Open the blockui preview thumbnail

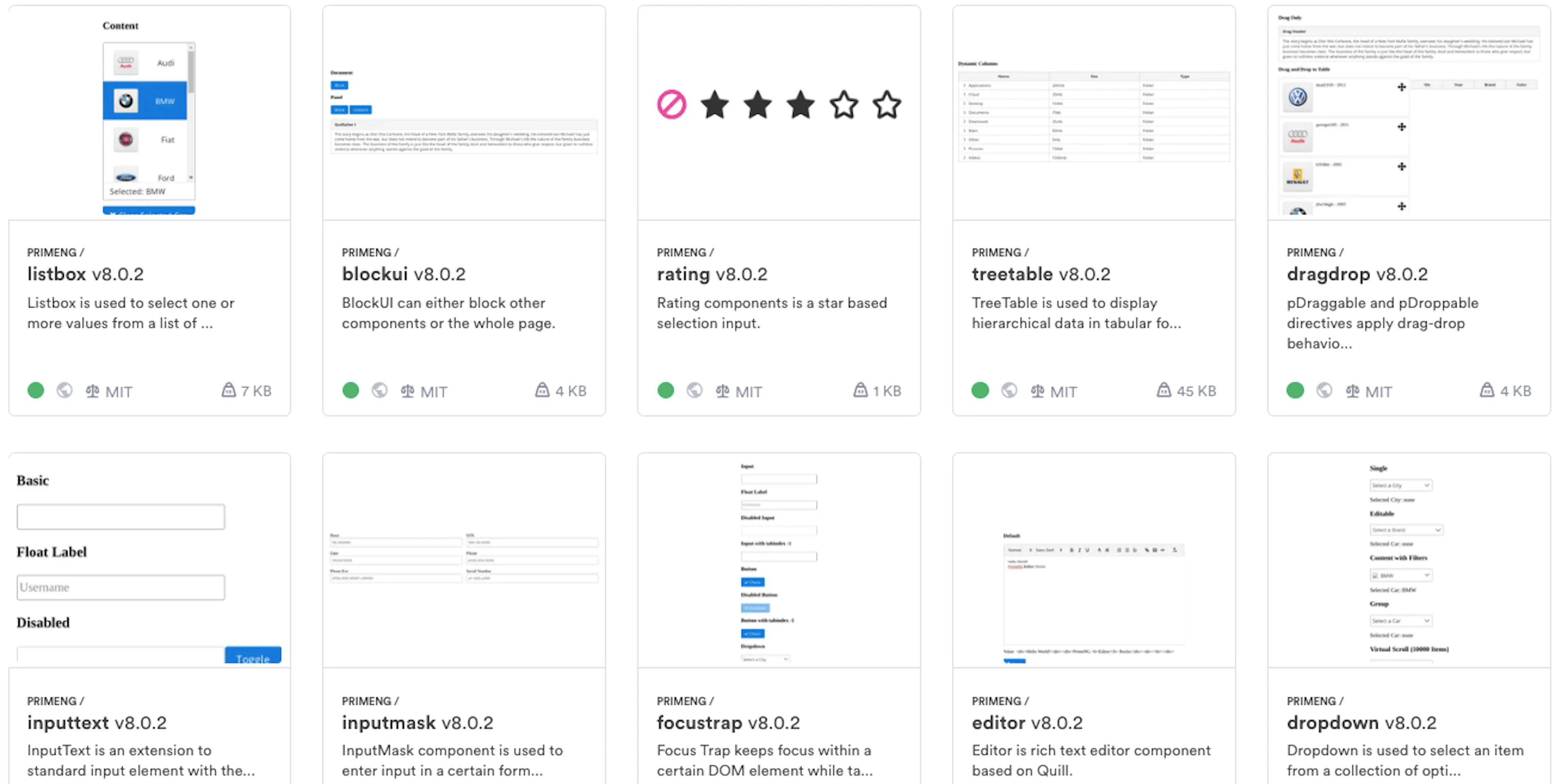[x=464, y=113]
